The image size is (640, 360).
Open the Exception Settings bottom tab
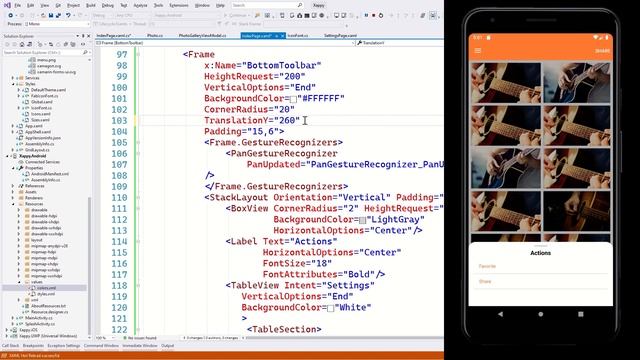[x=64, y=346]
